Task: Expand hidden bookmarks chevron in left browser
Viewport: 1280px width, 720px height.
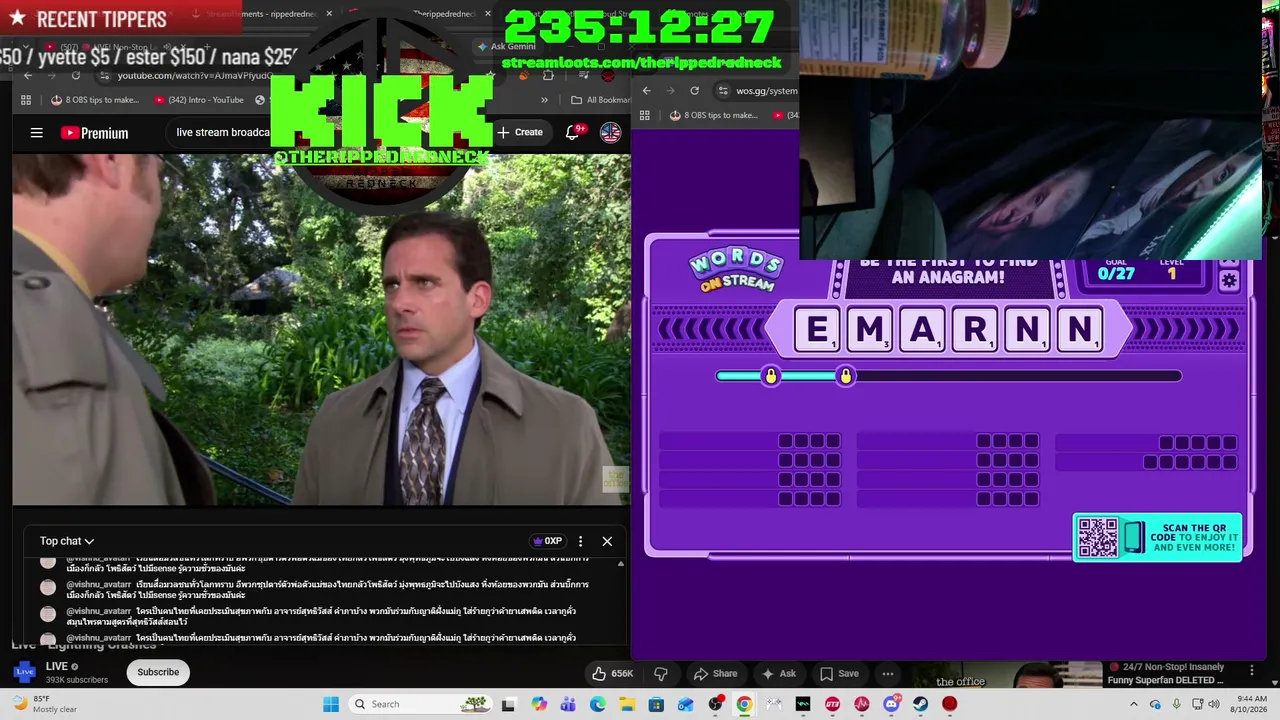Action: (x=544, y=100)
